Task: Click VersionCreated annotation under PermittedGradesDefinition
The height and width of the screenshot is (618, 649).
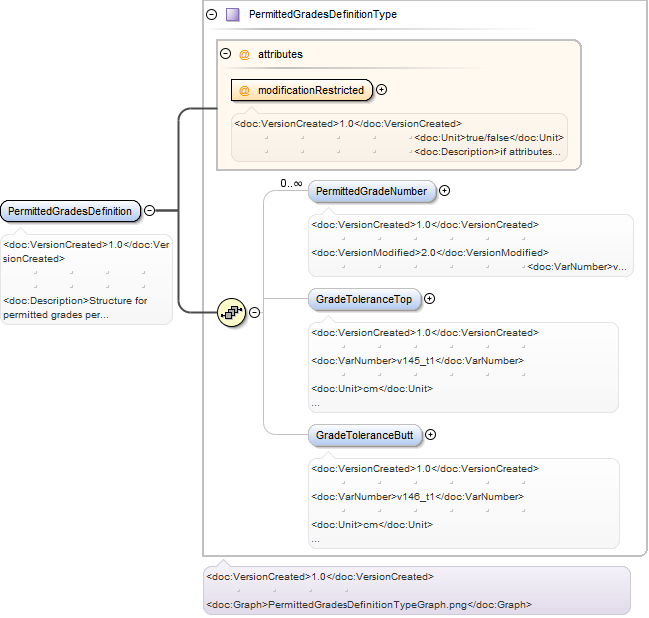Action: point(86,252)
